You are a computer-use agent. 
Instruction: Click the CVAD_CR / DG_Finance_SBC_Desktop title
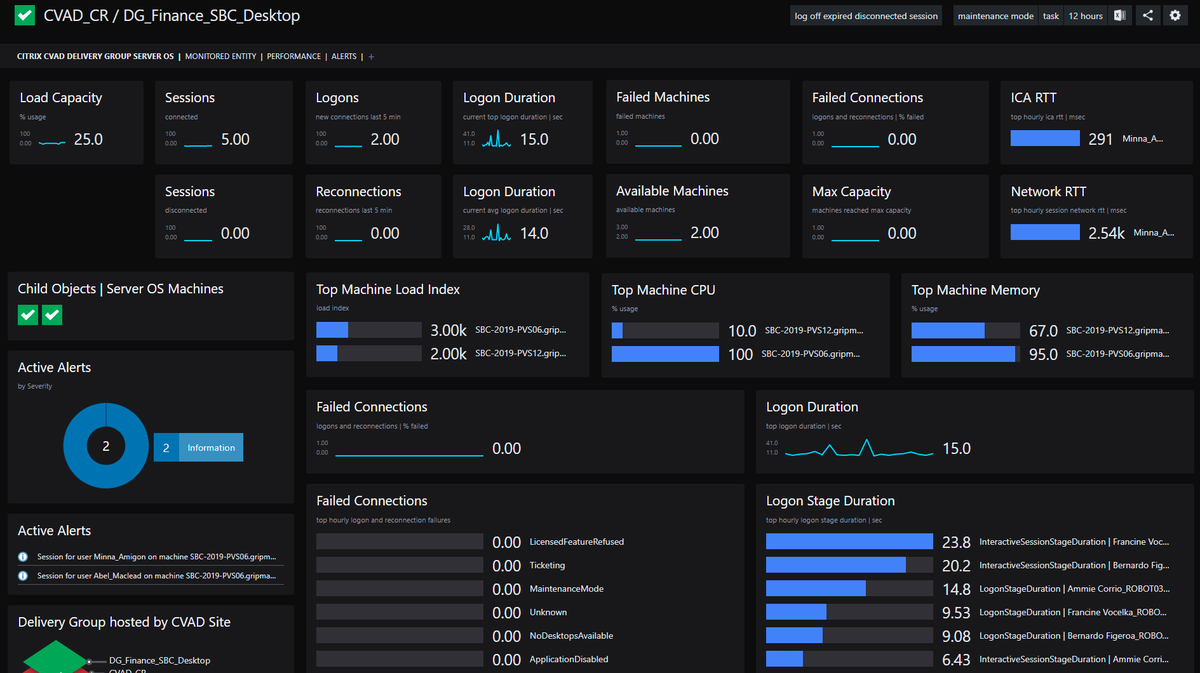click(172, 16)
